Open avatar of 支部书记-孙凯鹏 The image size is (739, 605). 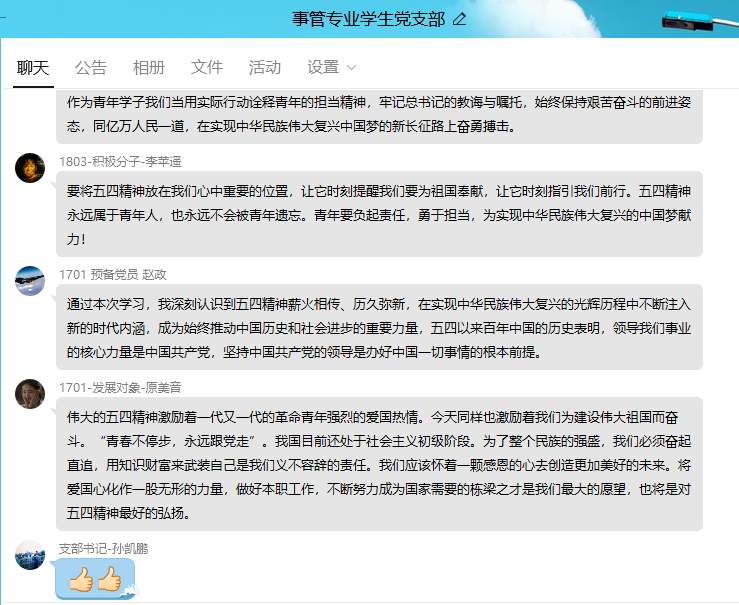point(30,555)
